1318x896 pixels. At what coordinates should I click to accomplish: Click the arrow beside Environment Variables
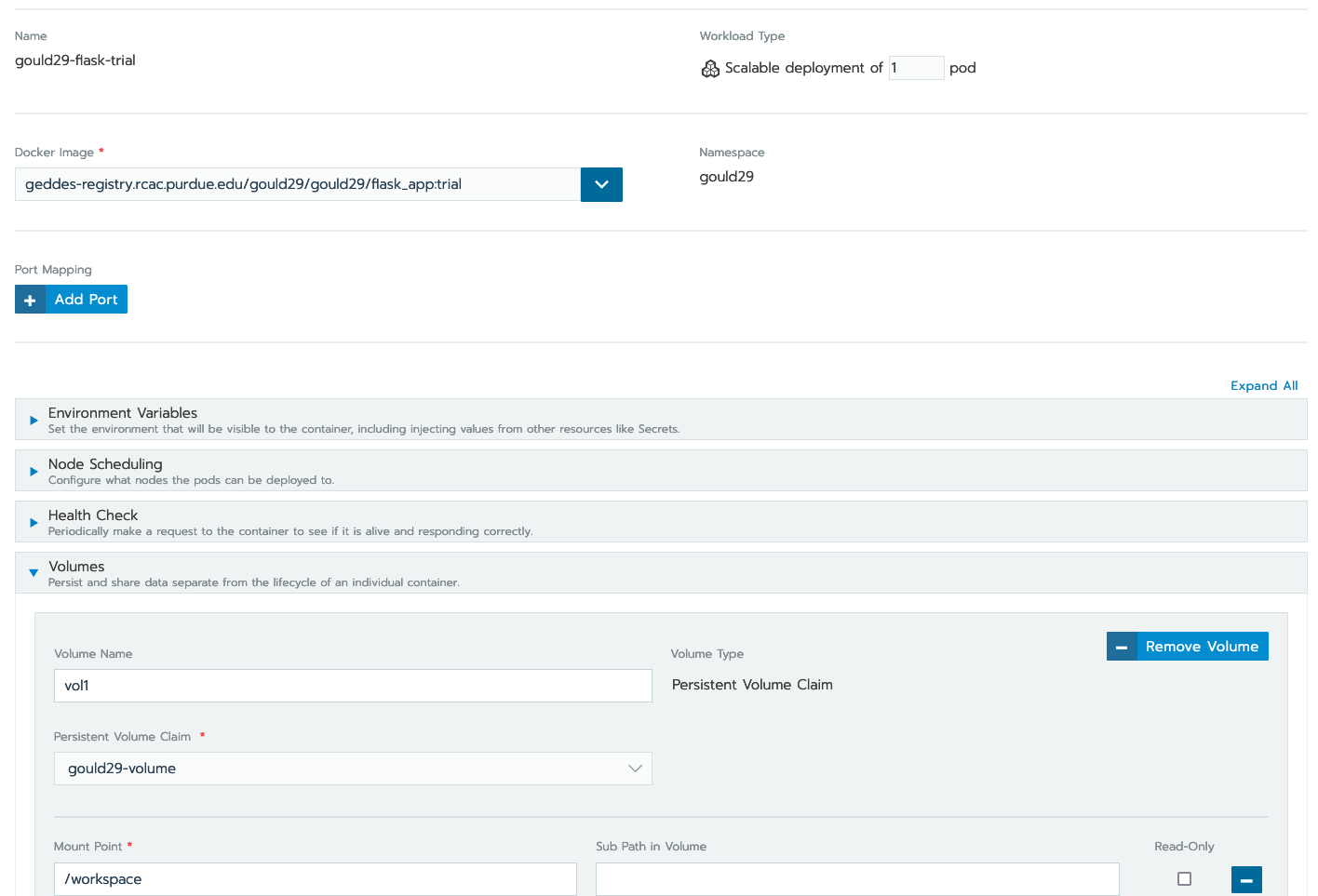click(34, 419)
